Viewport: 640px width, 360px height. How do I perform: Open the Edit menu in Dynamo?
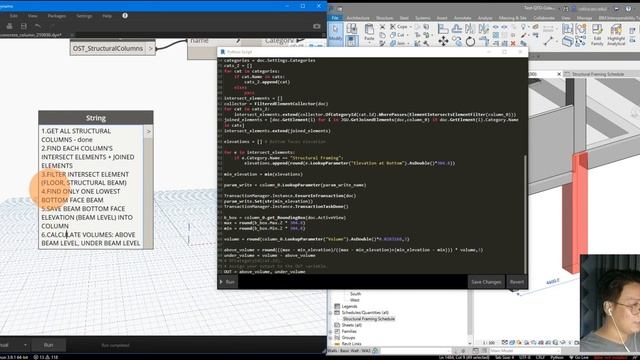(13, 16)
